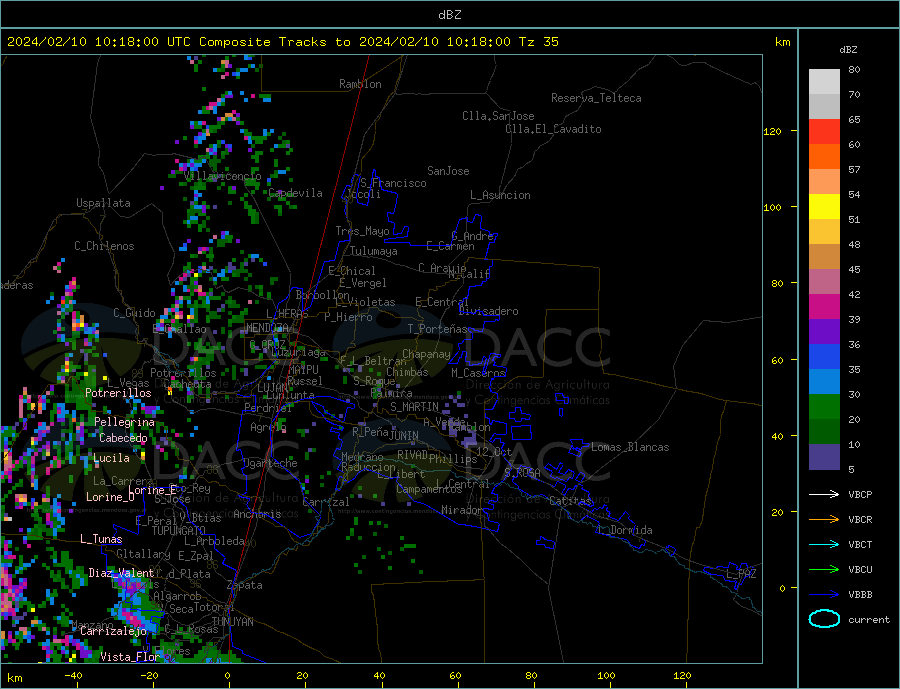Click the 51 dBZ yellow swatch
Viewport: 900px width, 689px height.
824,207
